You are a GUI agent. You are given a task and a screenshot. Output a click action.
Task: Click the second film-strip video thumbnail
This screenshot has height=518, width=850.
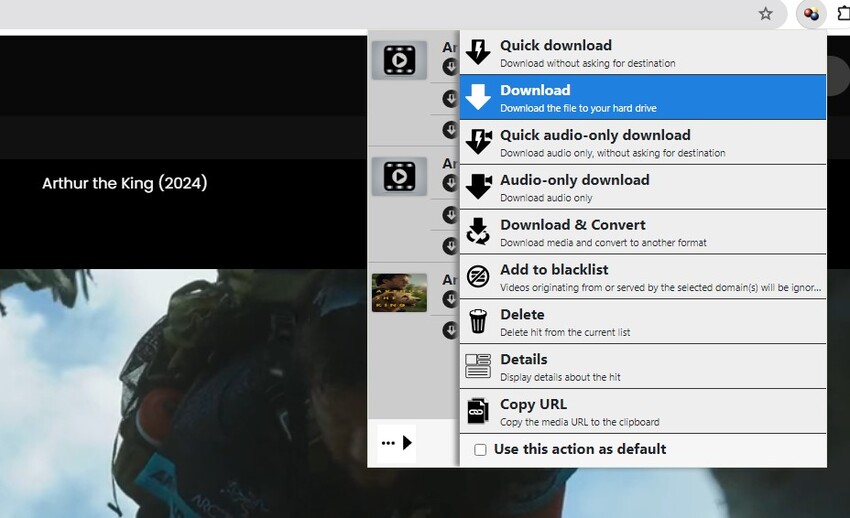tap(400, 177)
